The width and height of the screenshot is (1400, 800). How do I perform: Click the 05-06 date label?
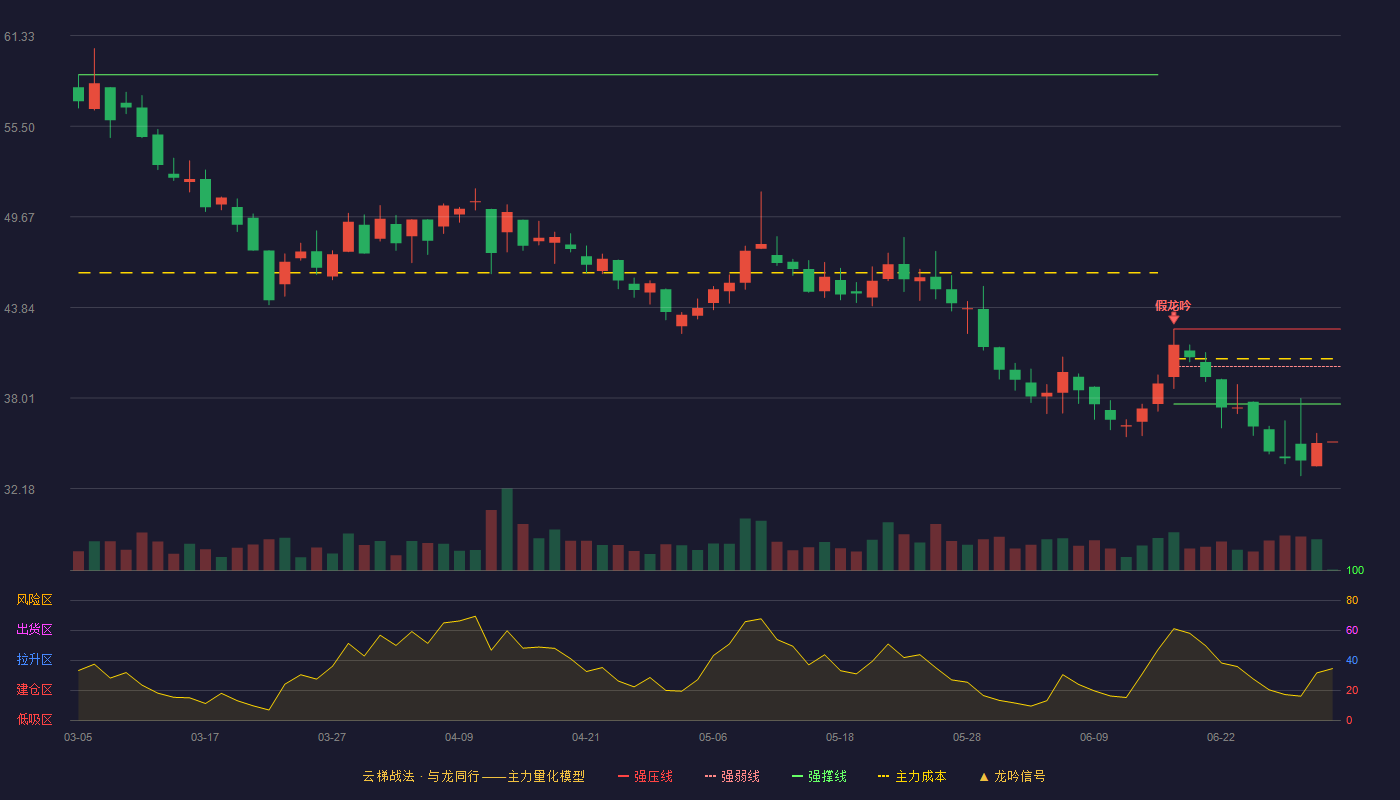713,737
